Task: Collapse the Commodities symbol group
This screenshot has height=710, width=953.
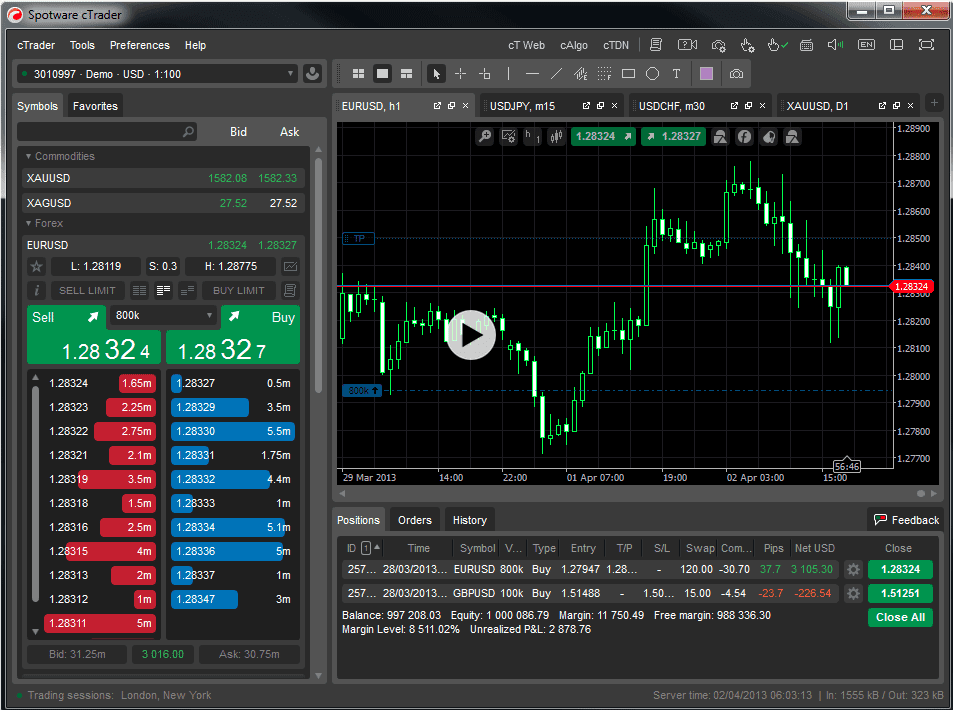Action: [x=28, y=156]
